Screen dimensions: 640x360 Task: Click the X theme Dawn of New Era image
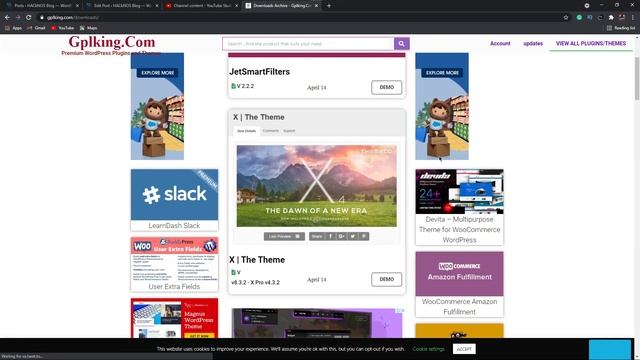316,186
